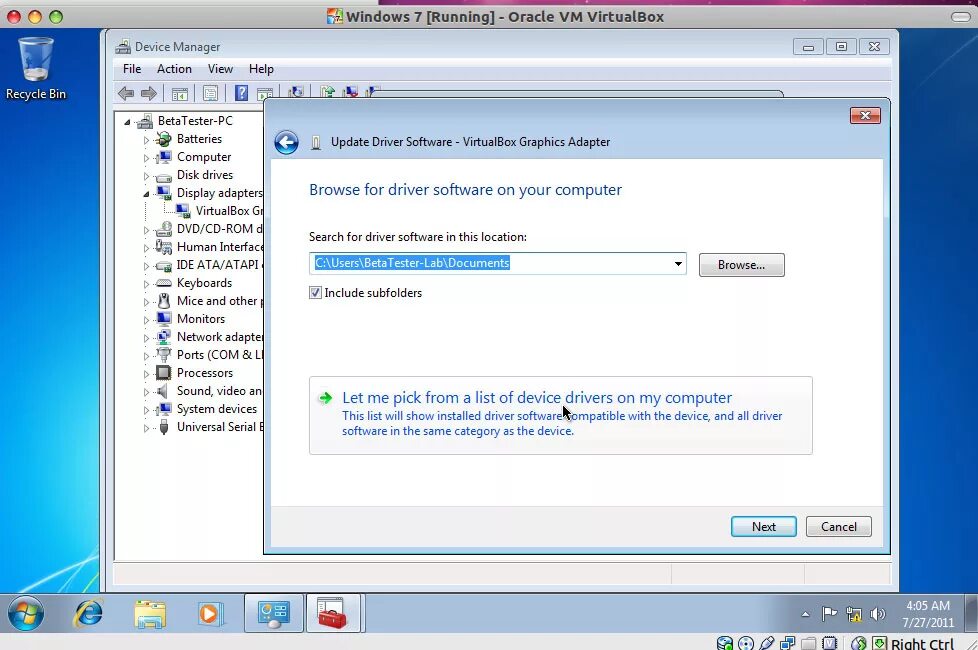Click the Show desktop strip beside the clock
This screenshot has height=650, width=978.
pos(971,614)
